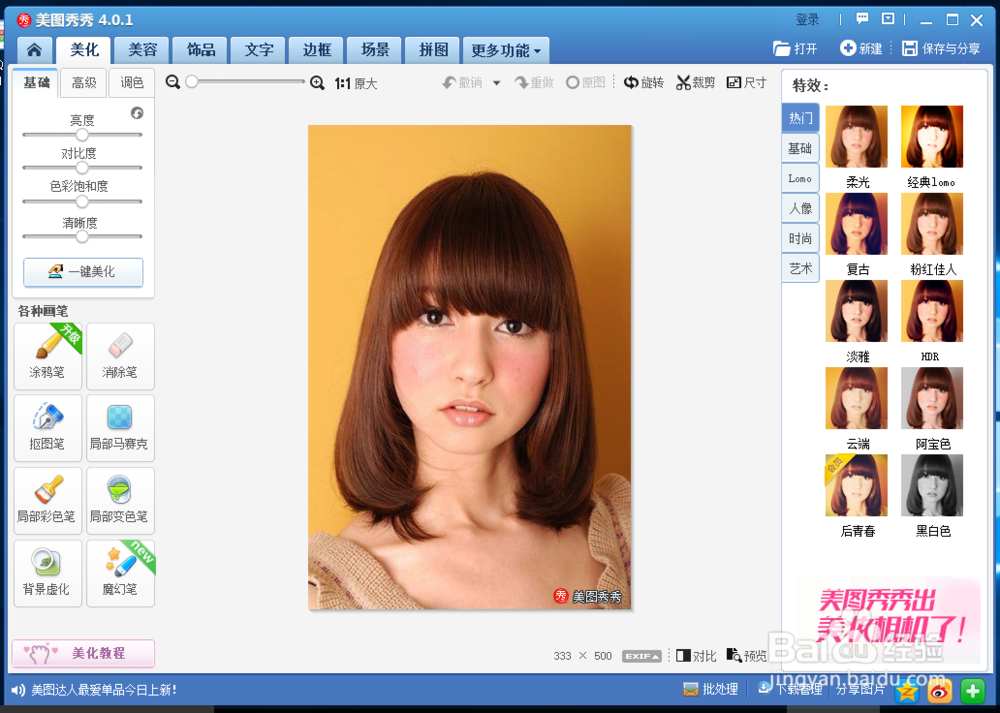Apply the 柔光 soft light effect thumbnail

[x=857, y=137]
